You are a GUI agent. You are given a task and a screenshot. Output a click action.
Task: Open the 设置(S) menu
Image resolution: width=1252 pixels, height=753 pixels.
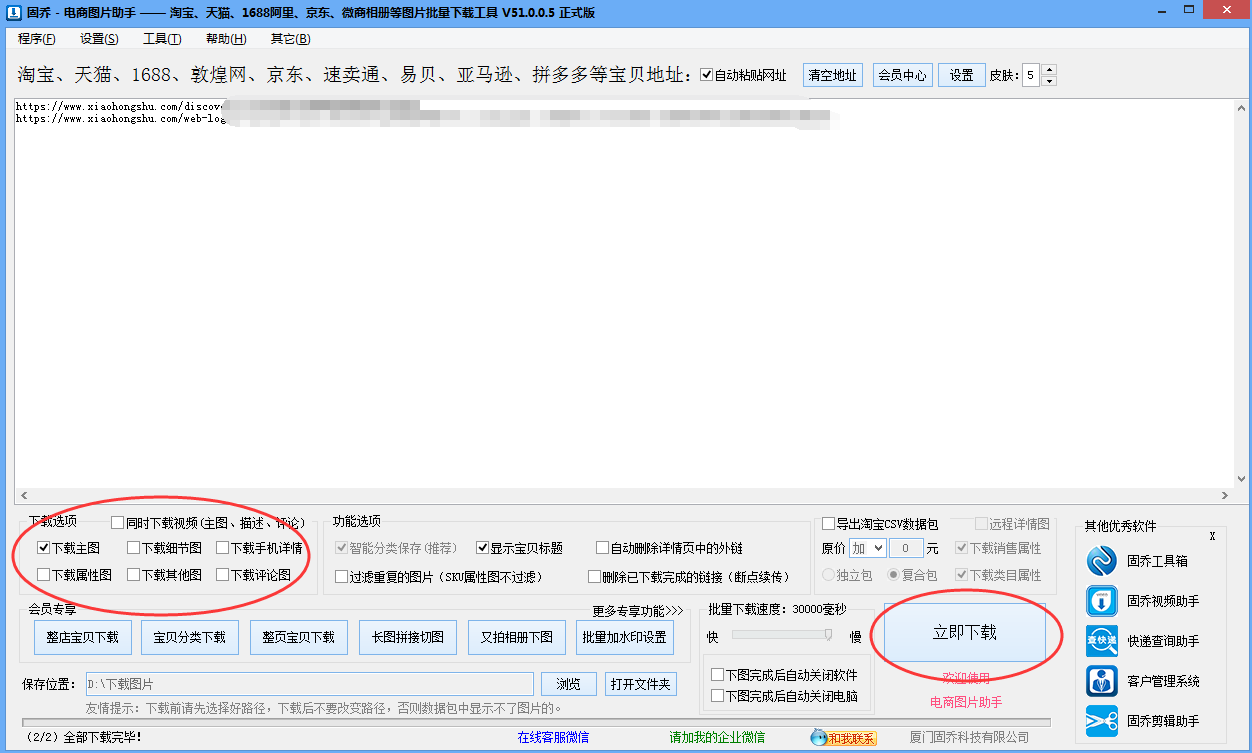tap(99, 39)
